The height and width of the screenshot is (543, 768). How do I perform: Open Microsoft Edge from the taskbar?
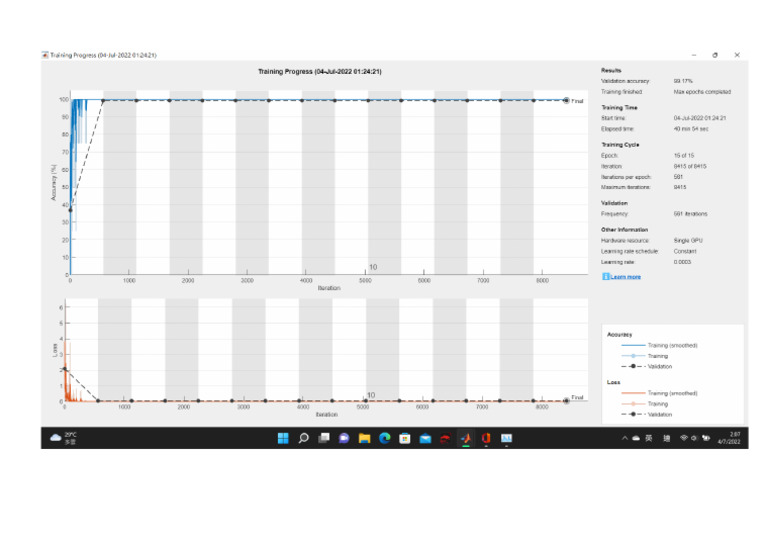(x=384, y=438)
